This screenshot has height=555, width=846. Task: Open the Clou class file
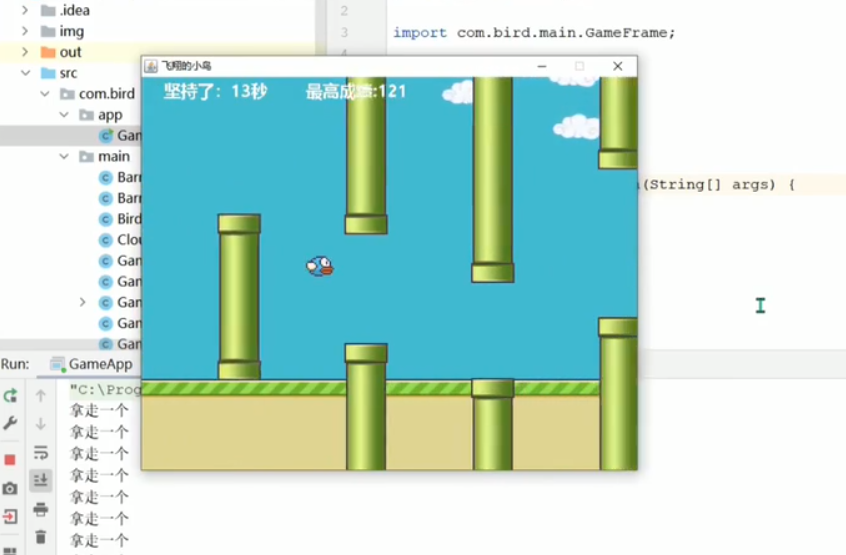point(120,239)
